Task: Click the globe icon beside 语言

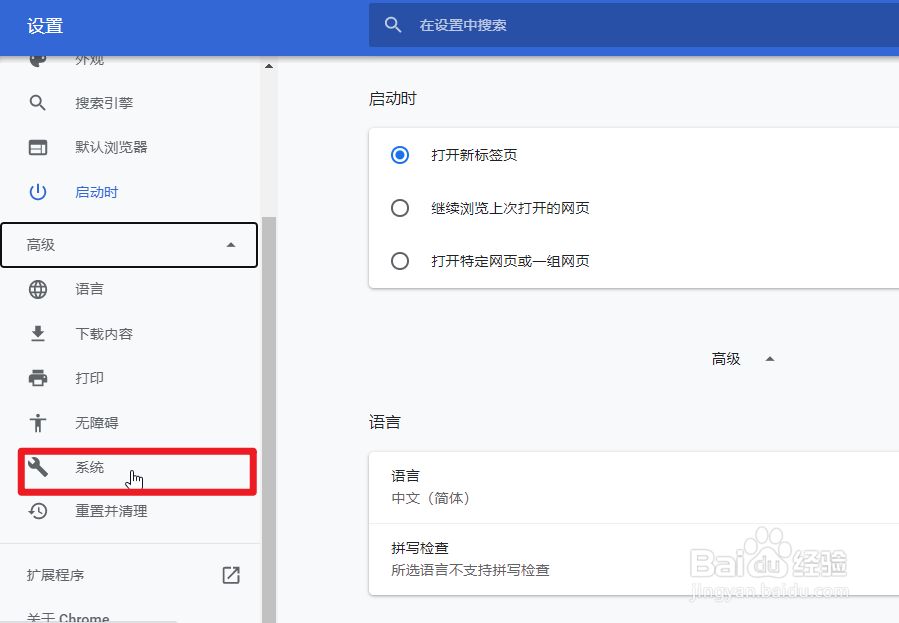Action: (x=37, y=289)
